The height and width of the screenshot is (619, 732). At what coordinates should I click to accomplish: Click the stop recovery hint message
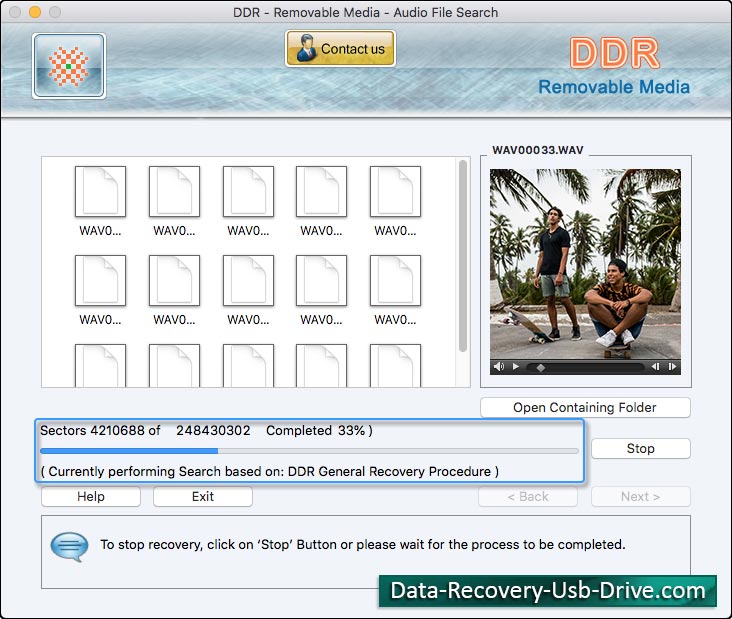click(x=363, y=545)
